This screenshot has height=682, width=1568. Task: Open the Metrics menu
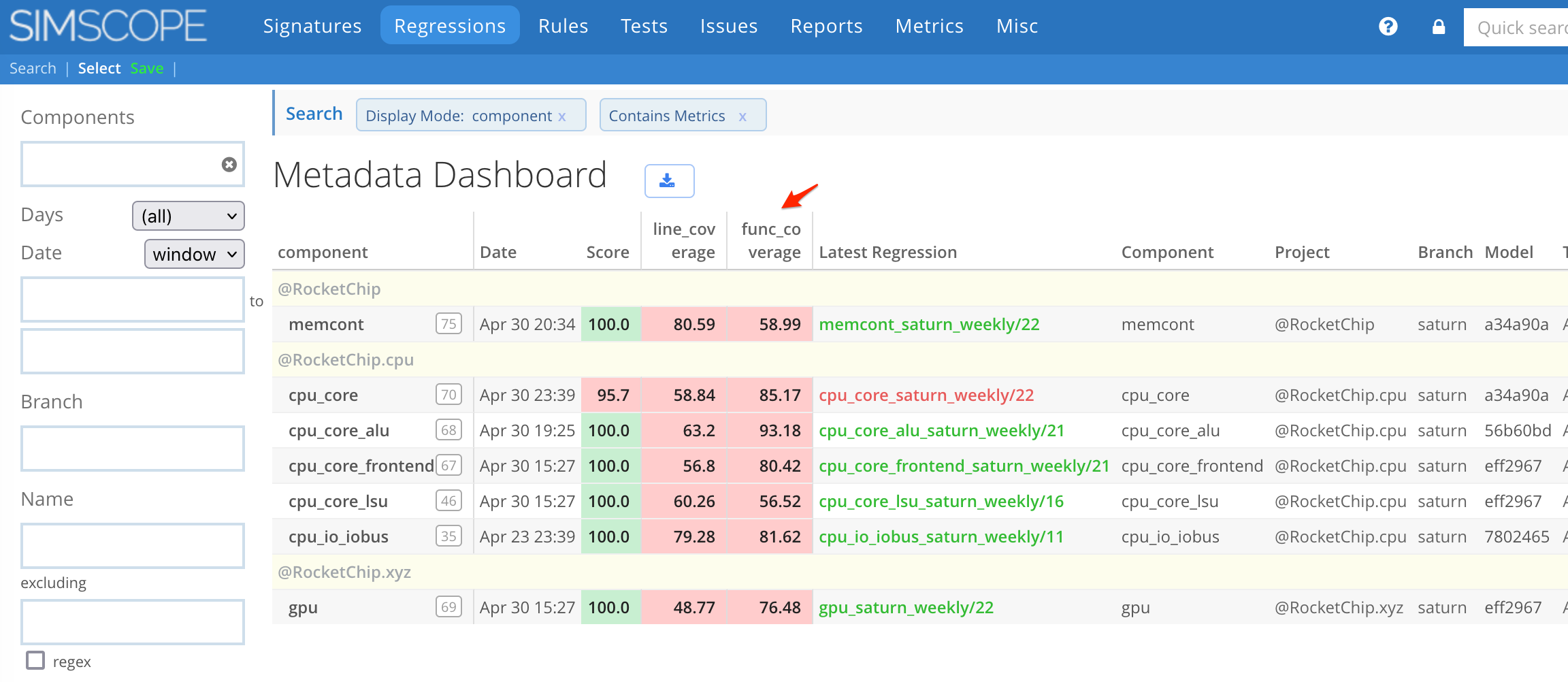[929, 26]
